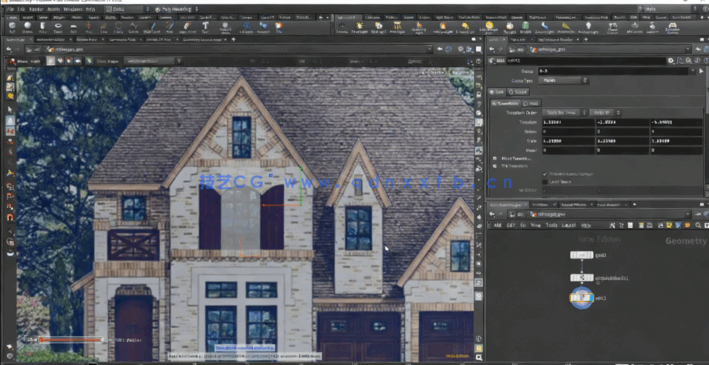Select the edit1 node
Image resolution: width=709 pixels, height=365 pixels.
point(582,298)
